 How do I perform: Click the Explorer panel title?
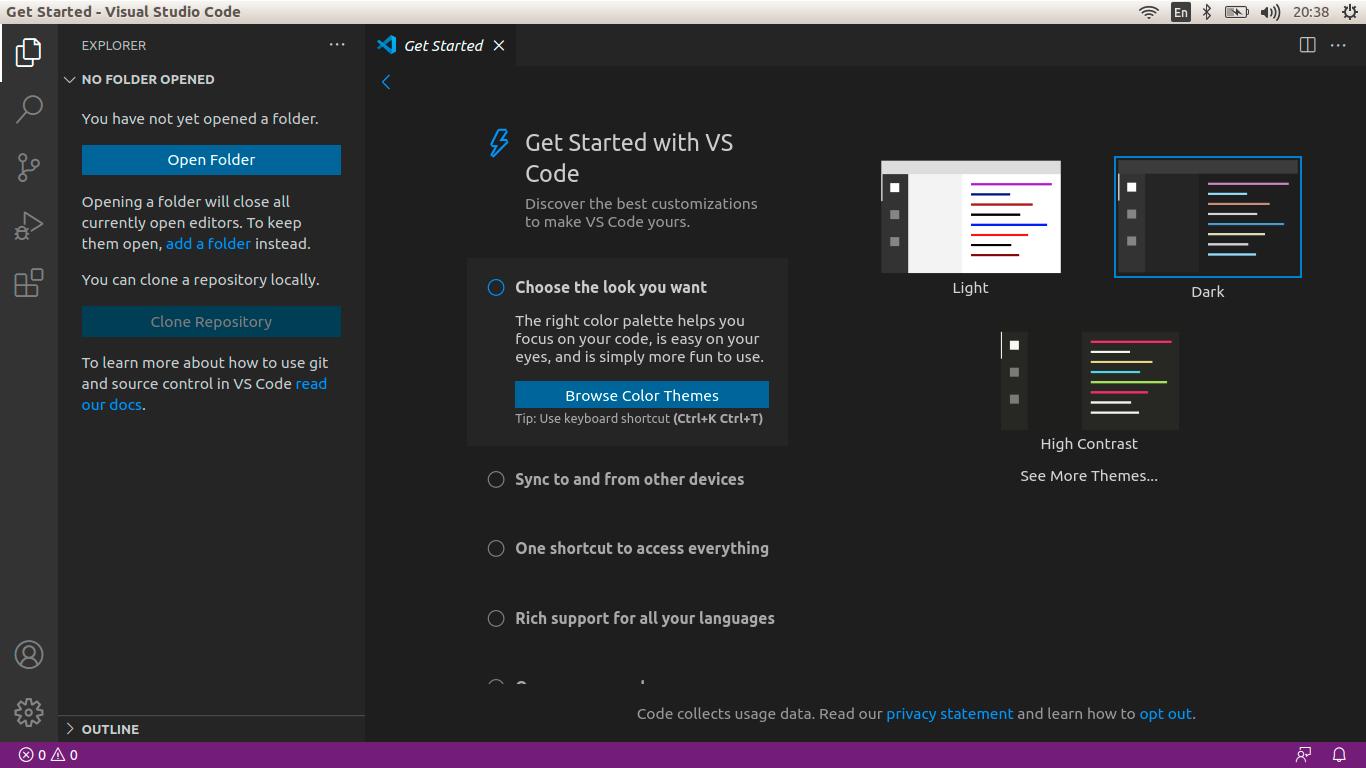point(114,45)
